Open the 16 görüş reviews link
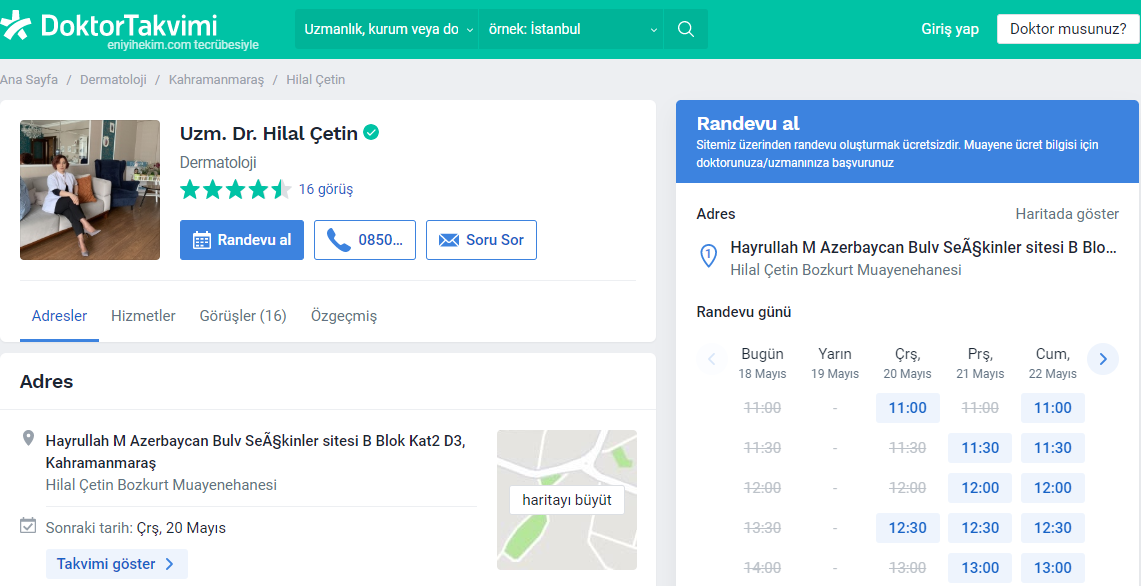This screenshot has width=1141, height=586. point(325,189)
